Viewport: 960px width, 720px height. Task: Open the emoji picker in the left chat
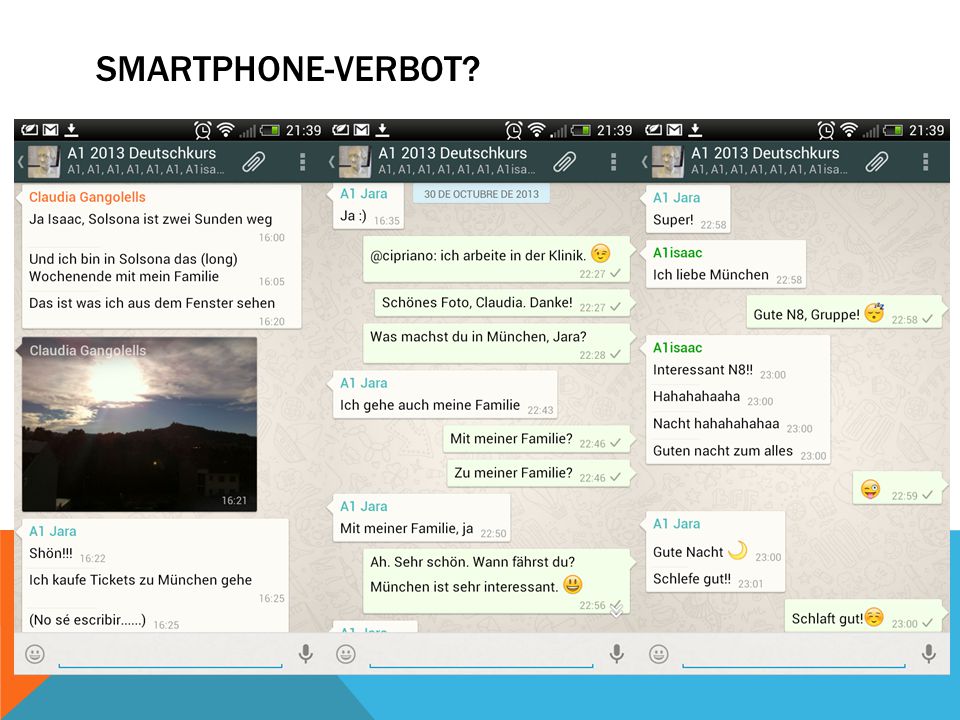[35, 654]
